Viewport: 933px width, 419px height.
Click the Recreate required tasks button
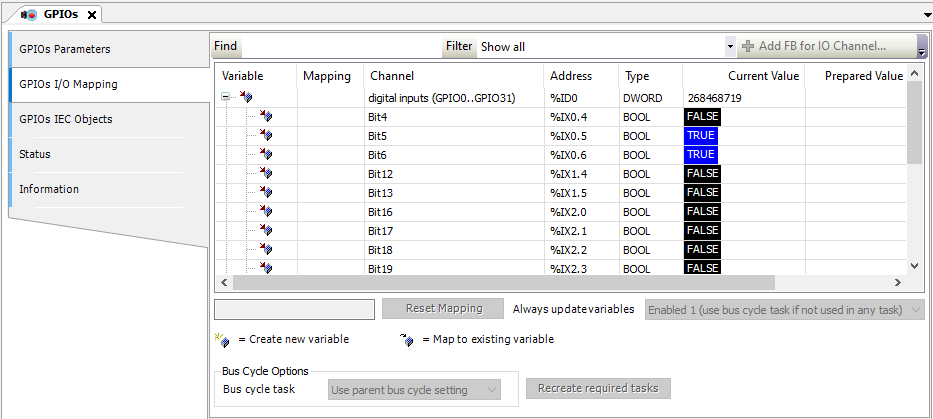pyautogui.click(x=598, y=388)
